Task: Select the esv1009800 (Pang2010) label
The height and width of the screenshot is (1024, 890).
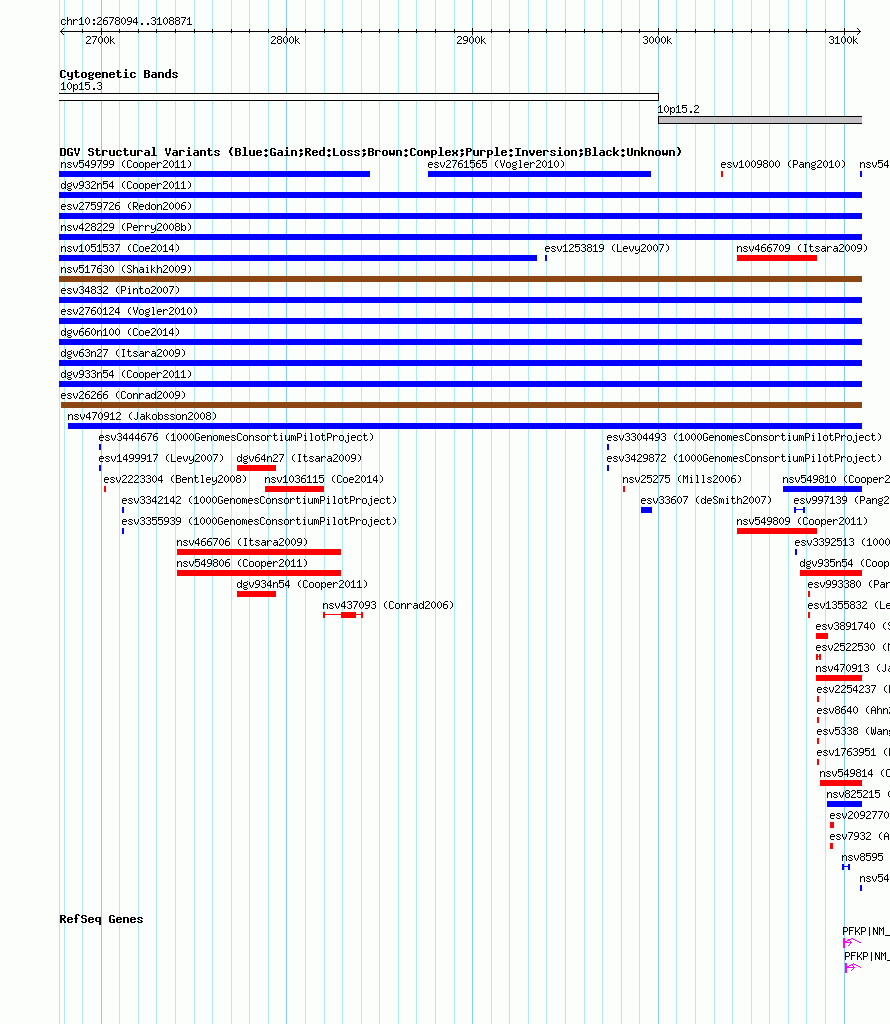Action: [783, 165]
